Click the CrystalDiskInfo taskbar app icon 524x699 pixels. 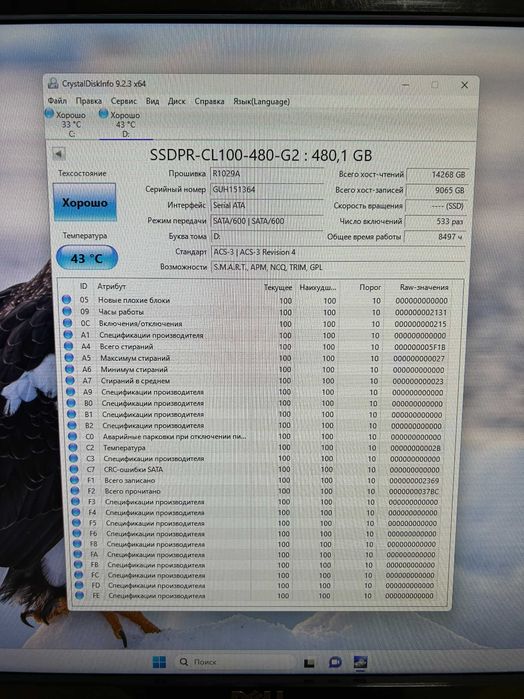[360, 662]
